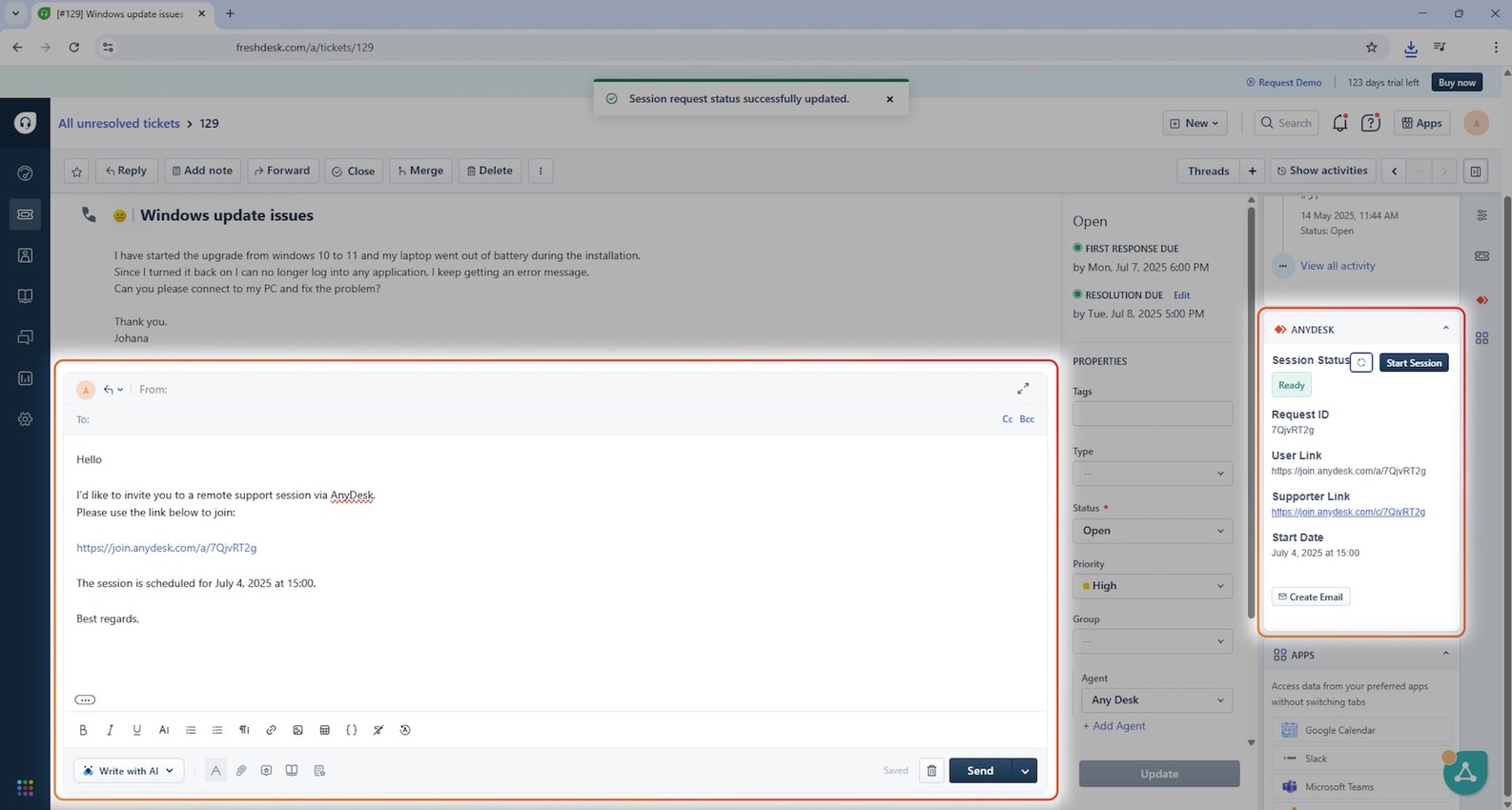Open the Group dropdown

[1152, 641]
